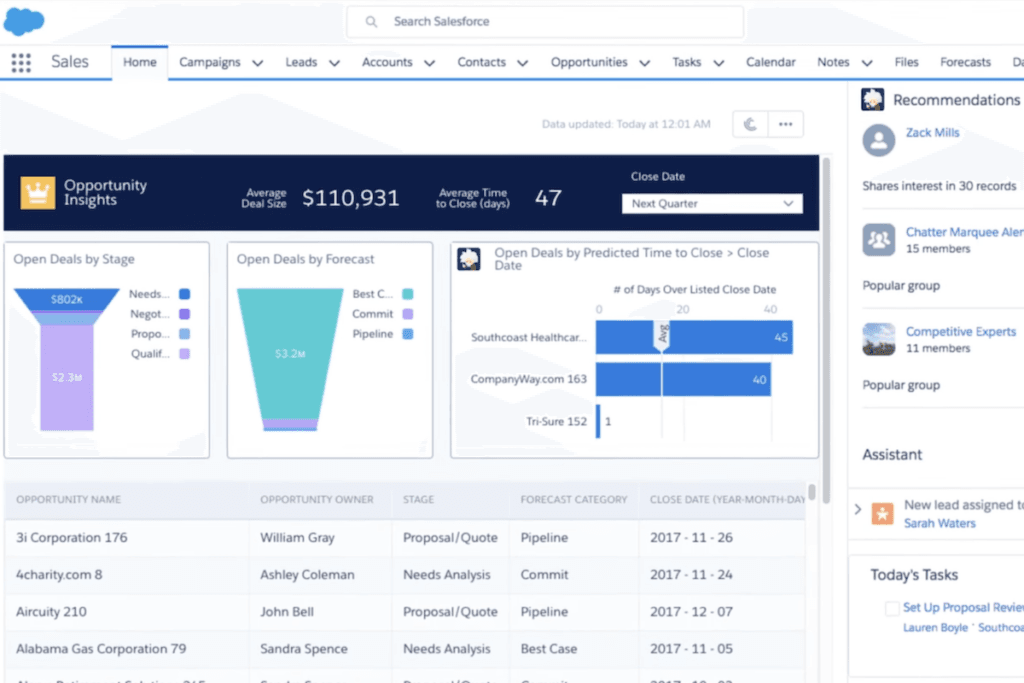The width and height of the screenshot is (1024, 683).
Task: Click the Proposal legend swatch
Action: tap(185, 334)
